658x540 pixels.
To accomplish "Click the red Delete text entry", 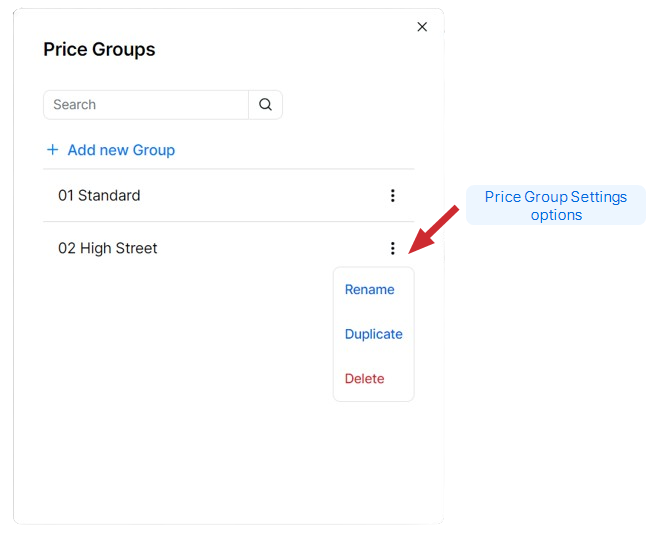I will [x=365, y=379].
